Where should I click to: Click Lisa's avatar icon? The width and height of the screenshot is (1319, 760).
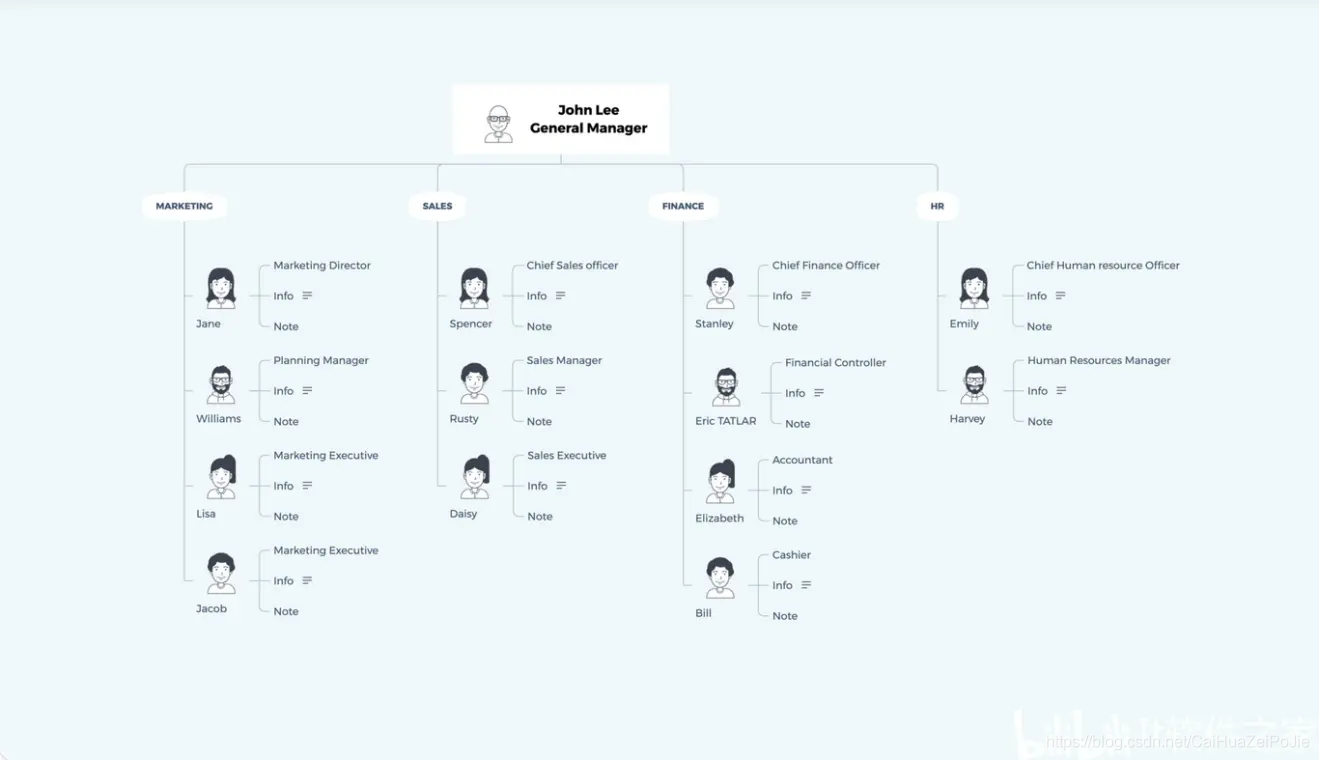[221, 477]
